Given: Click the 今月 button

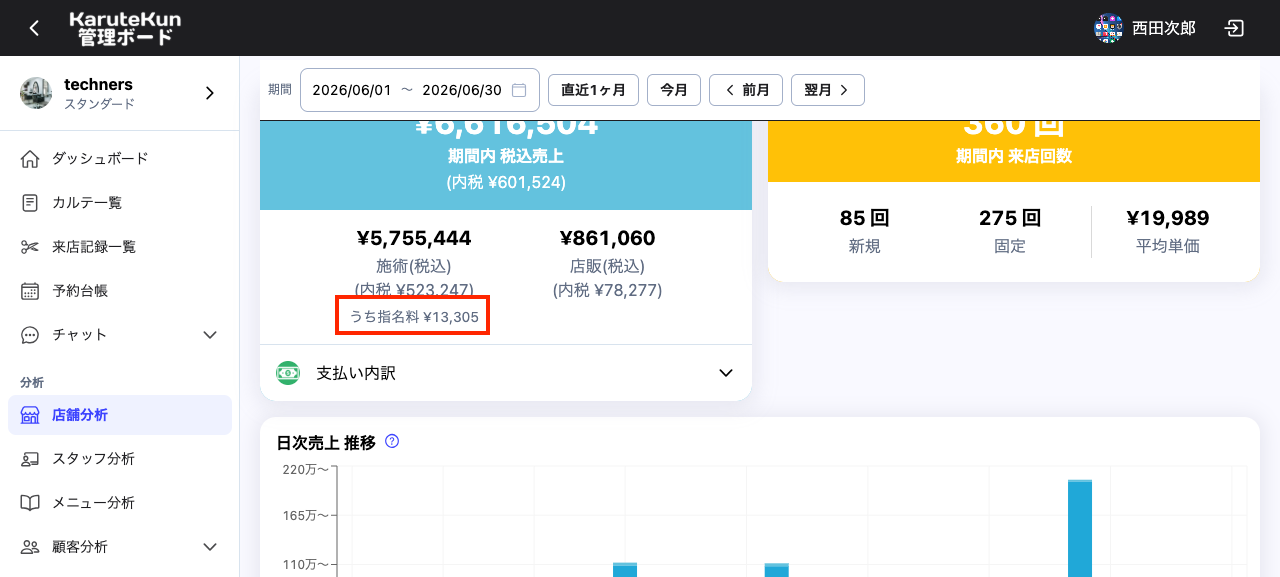Looking at the screenshot, I should [674, 90].
